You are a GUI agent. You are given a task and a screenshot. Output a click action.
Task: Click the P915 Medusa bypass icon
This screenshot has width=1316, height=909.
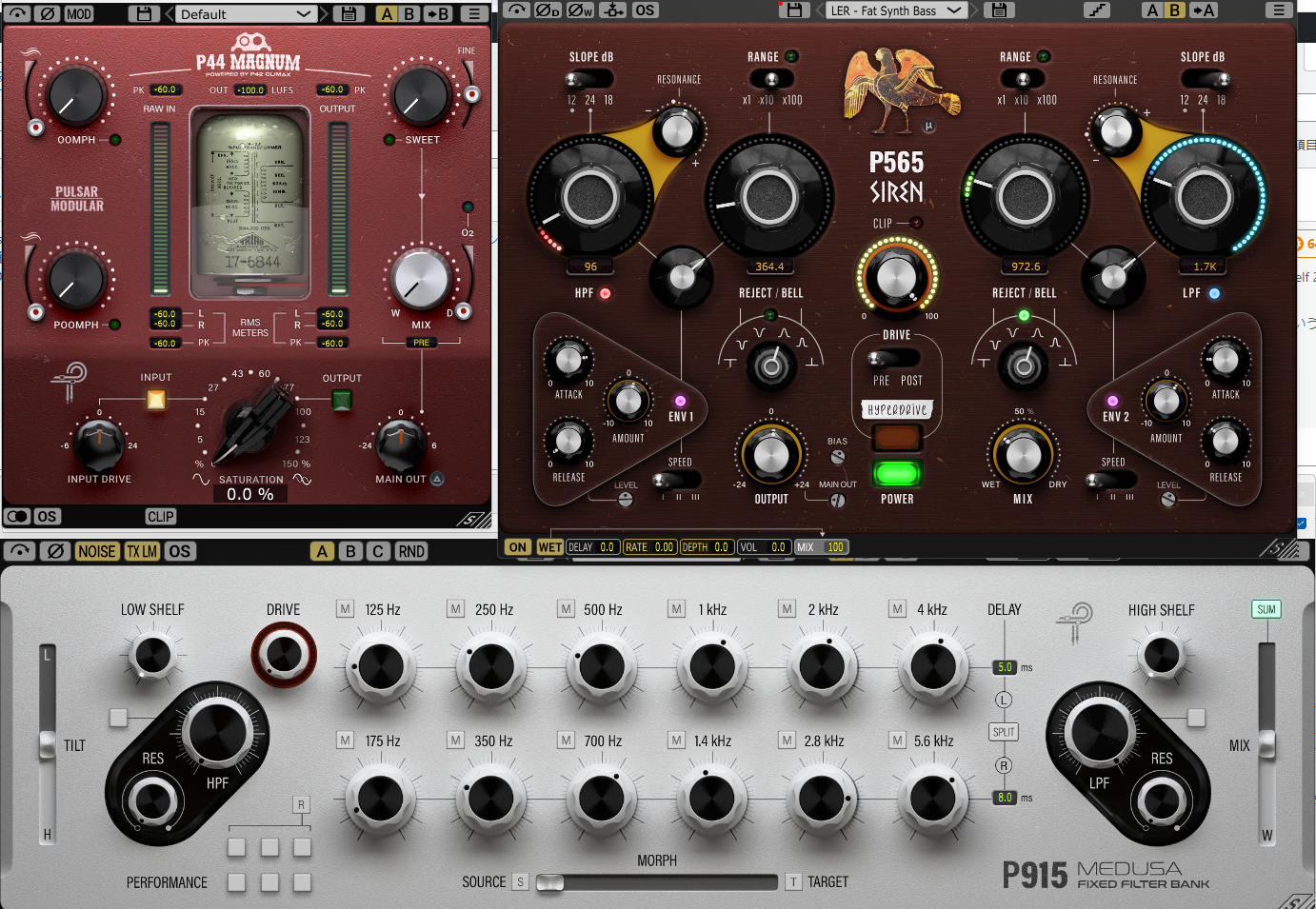[20, 551]
